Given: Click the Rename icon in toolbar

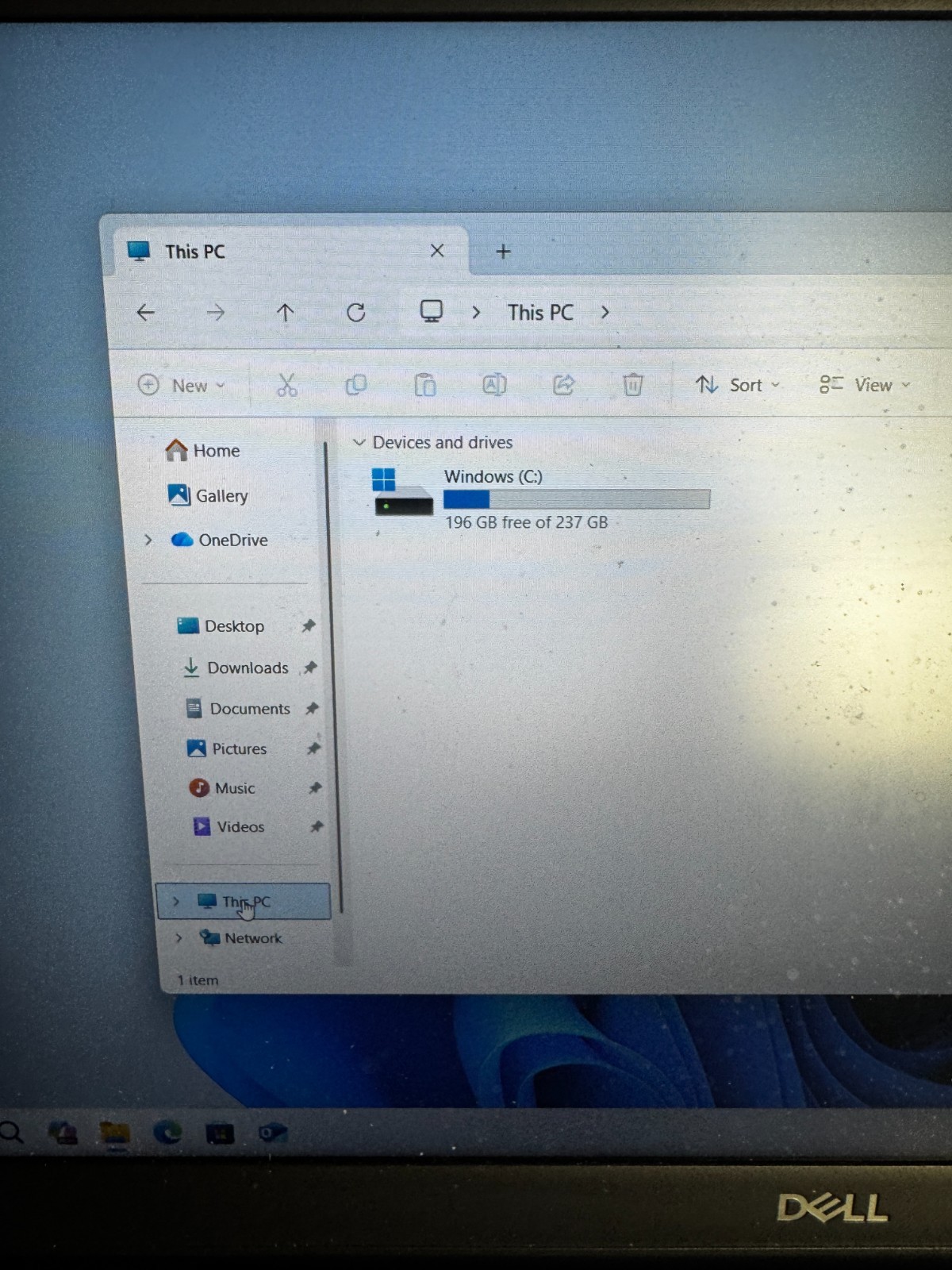Looking at the screenshot, I should pyautogui.click(x=494, y=386).
